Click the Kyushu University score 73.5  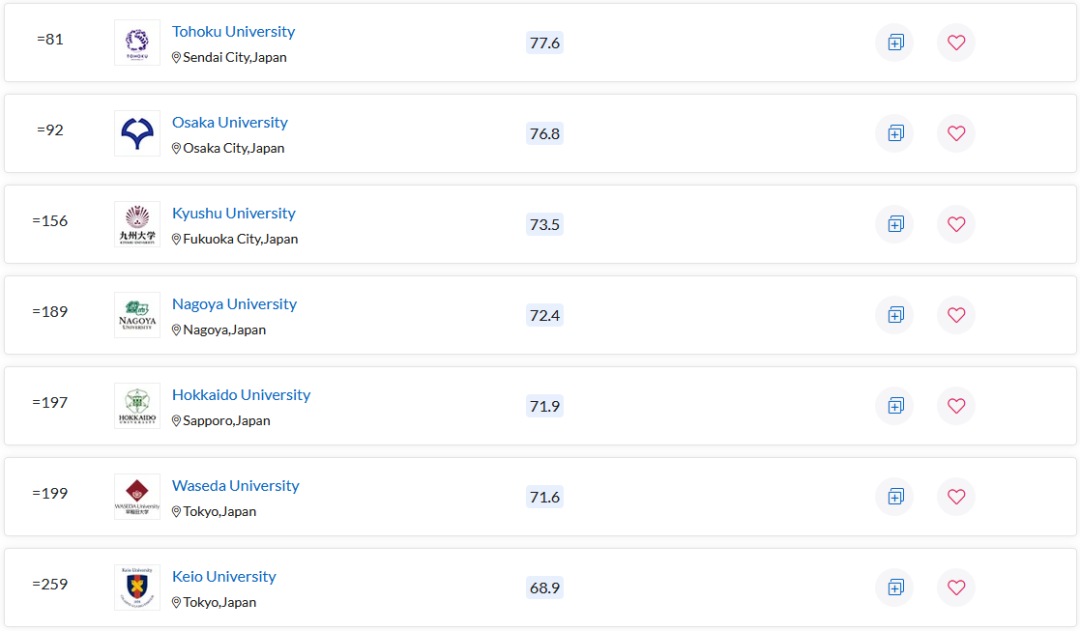point(545,225)
